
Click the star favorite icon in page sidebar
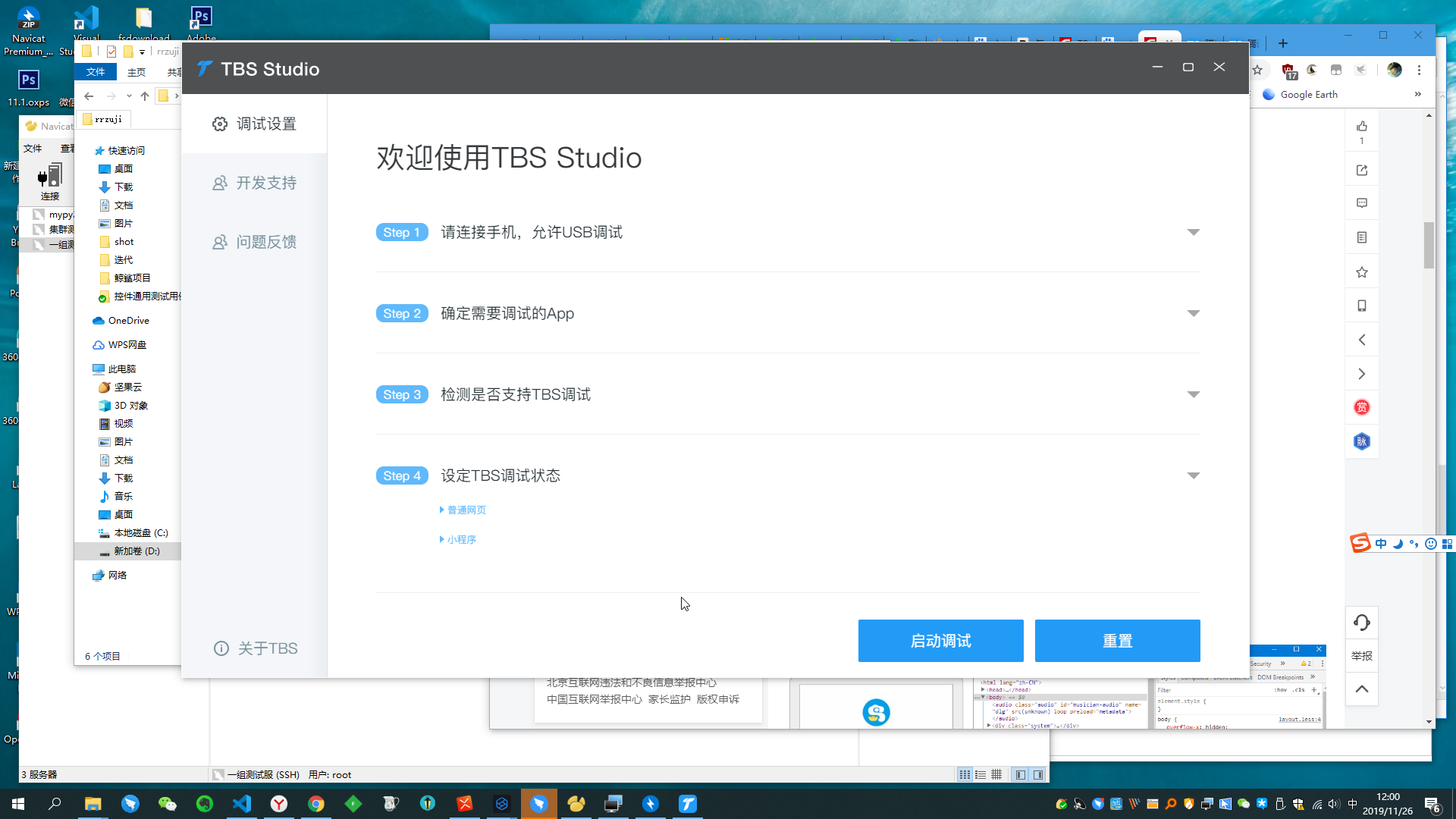coord(1362,272)
